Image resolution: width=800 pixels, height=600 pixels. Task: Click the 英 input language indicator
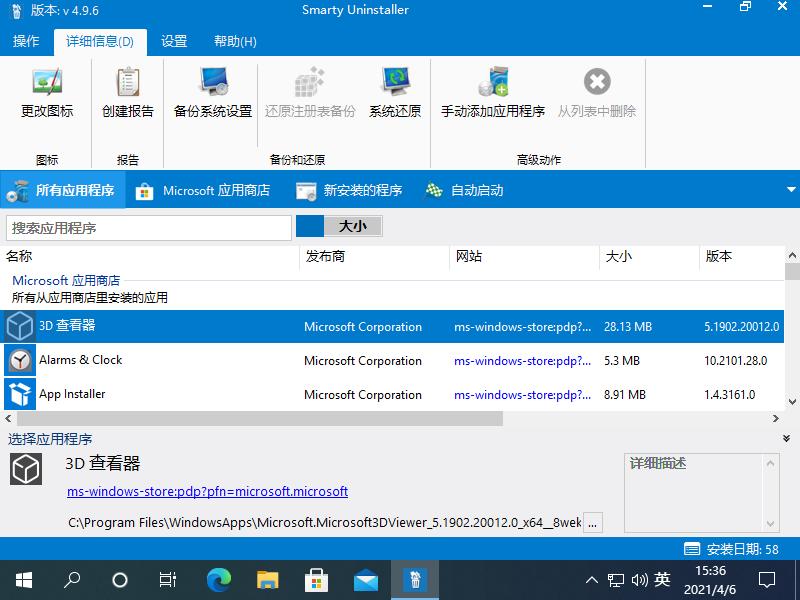pyautogui.click(x=662, y=580)
